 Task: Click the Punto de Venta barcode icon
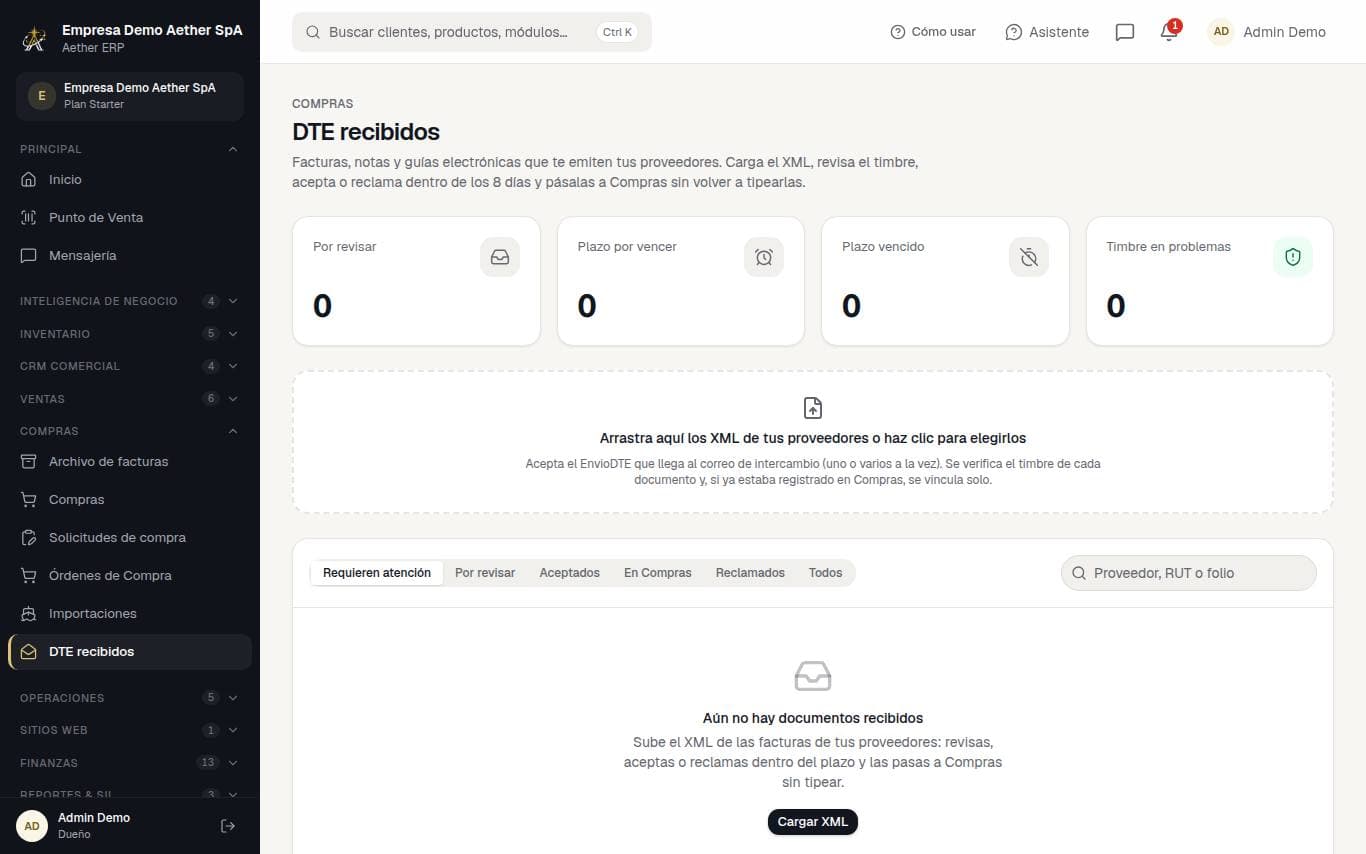(x=29, y=218)
